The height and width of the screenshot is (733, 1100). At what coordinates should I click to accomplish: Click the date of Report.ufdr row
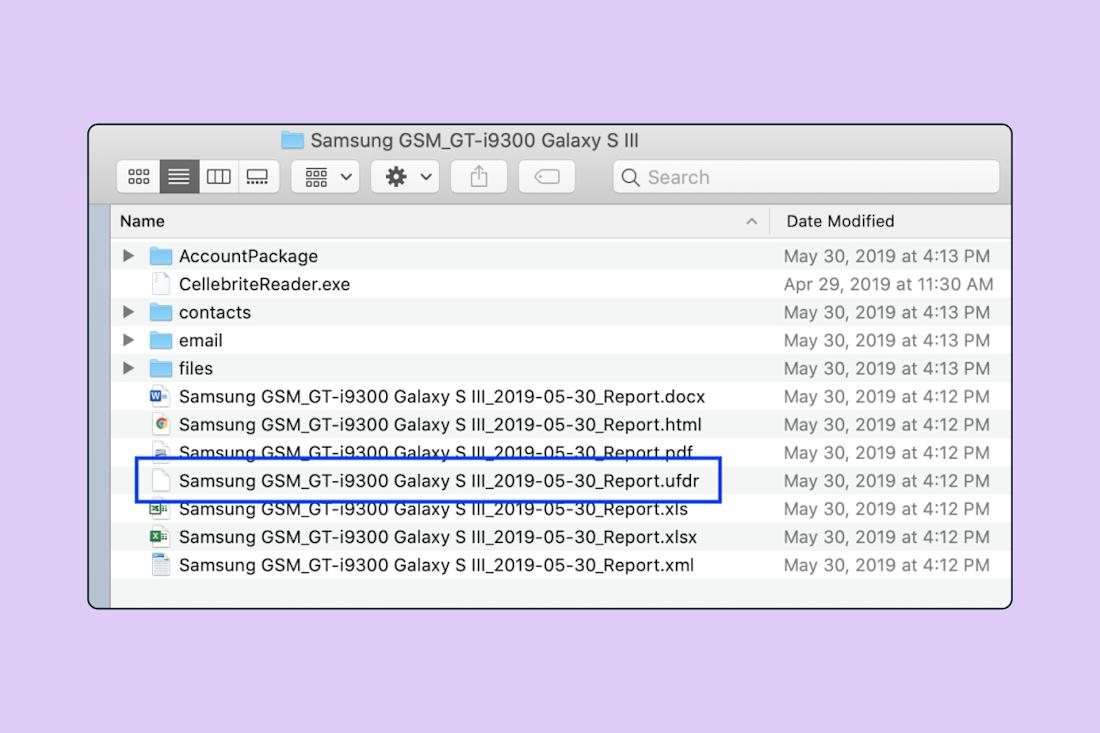(887, 480)
